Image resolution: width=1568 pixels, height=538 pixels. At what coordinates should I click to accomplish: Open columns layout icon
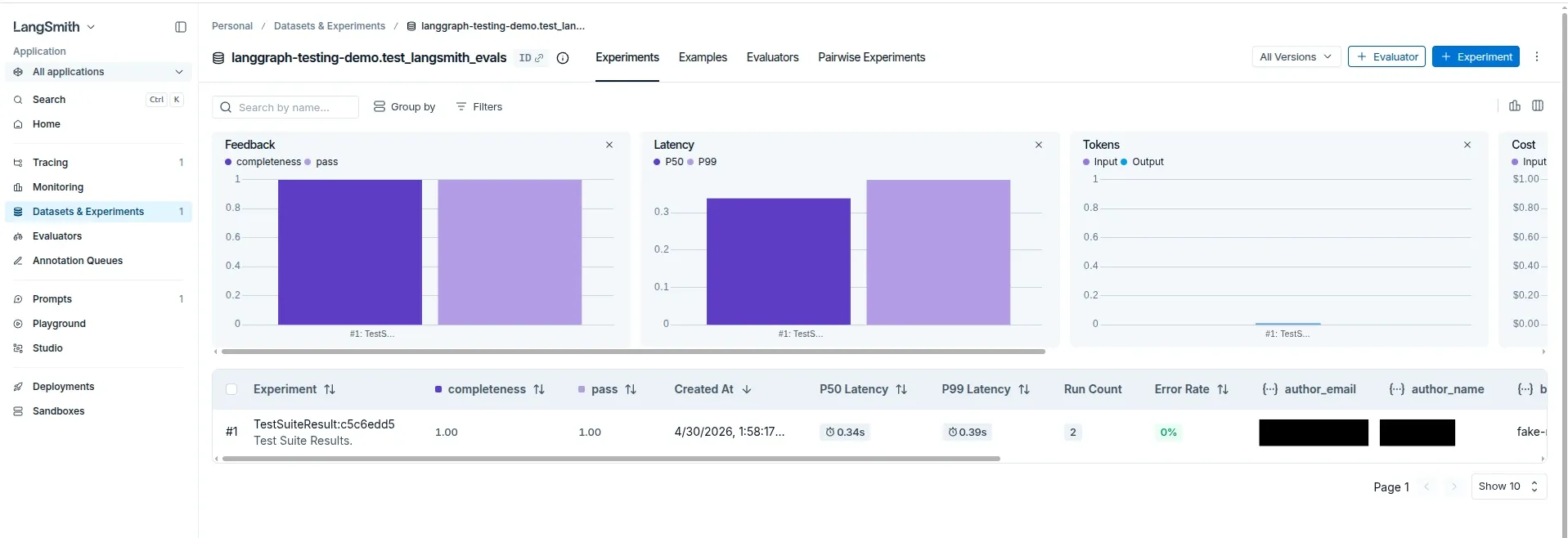point(1538,106)
